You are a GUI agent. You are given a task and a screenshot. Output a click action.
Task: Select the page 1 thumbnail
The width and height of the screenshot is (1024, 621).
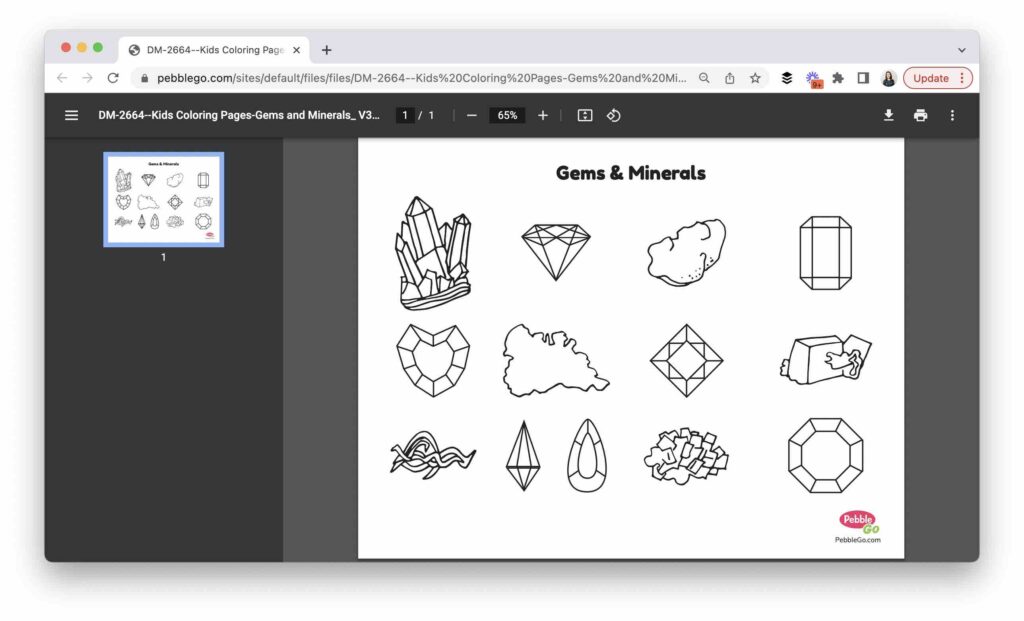[x=164, y=199]
